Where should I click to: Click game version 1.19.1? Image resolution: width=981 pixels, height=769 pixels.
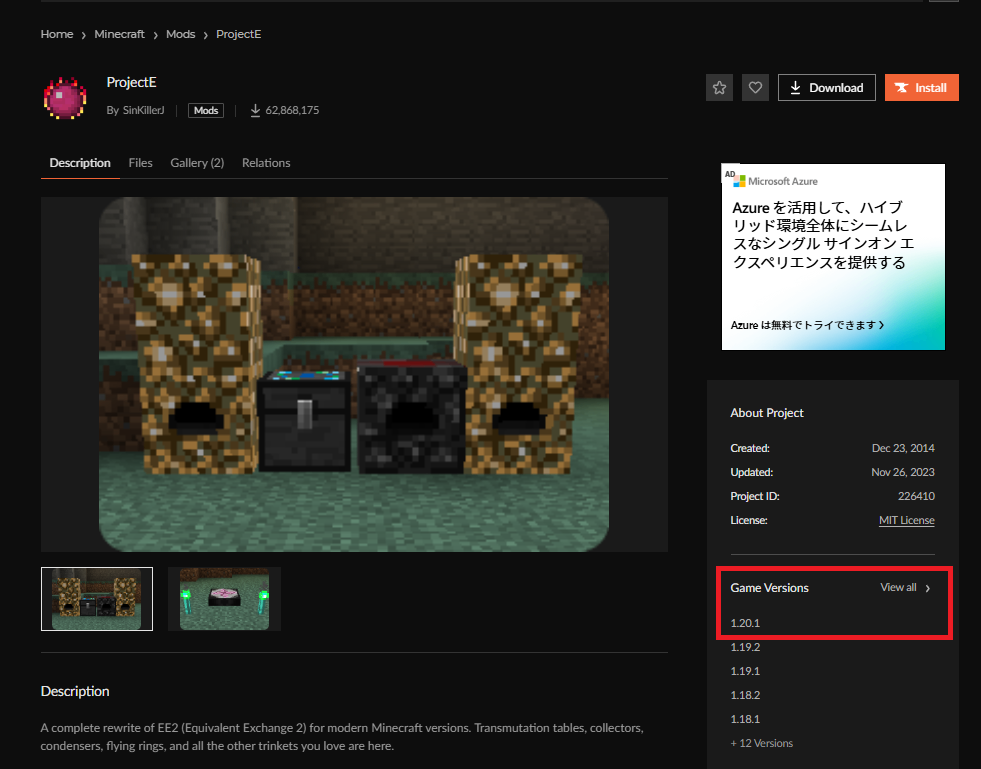click(x=745, y=671)
